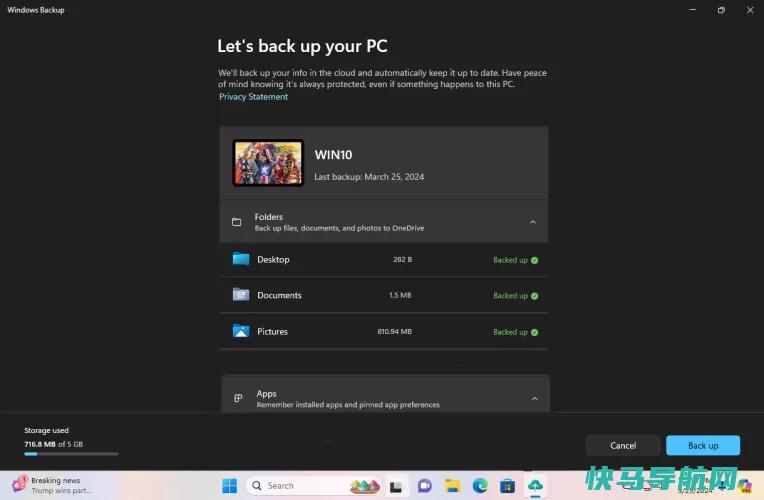Click the Back up button
Image resolution: width=764 pixels, height=500 pixels.
click(703, 445)
